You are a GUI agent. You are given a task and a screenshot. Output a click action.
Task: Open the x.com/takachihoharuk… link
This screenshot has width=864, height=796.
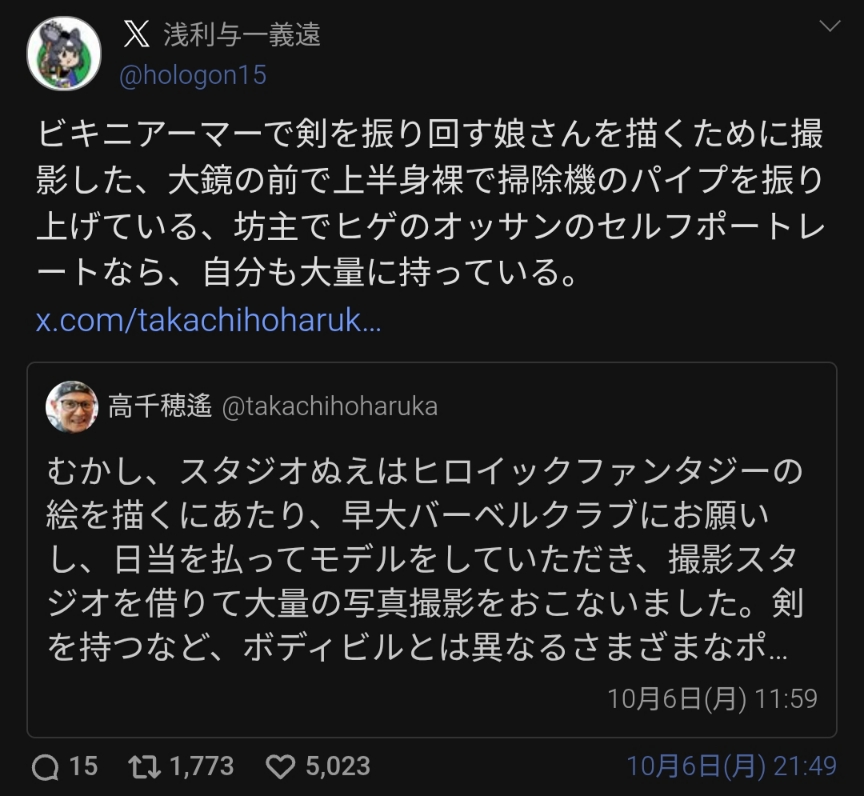(208, 321)
